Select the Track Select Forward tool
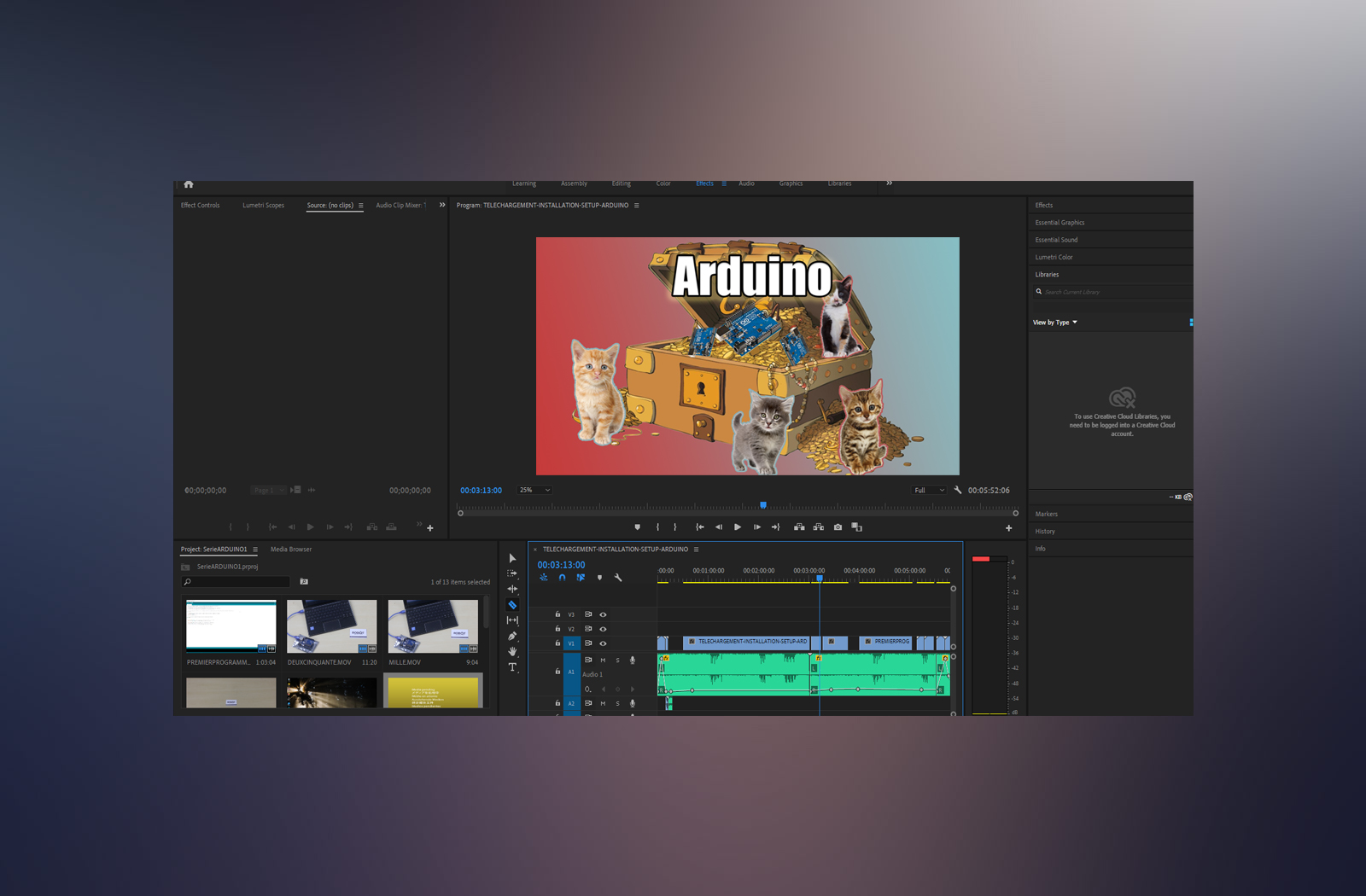Screen dimensions: 1366x896 click(512, 573)
